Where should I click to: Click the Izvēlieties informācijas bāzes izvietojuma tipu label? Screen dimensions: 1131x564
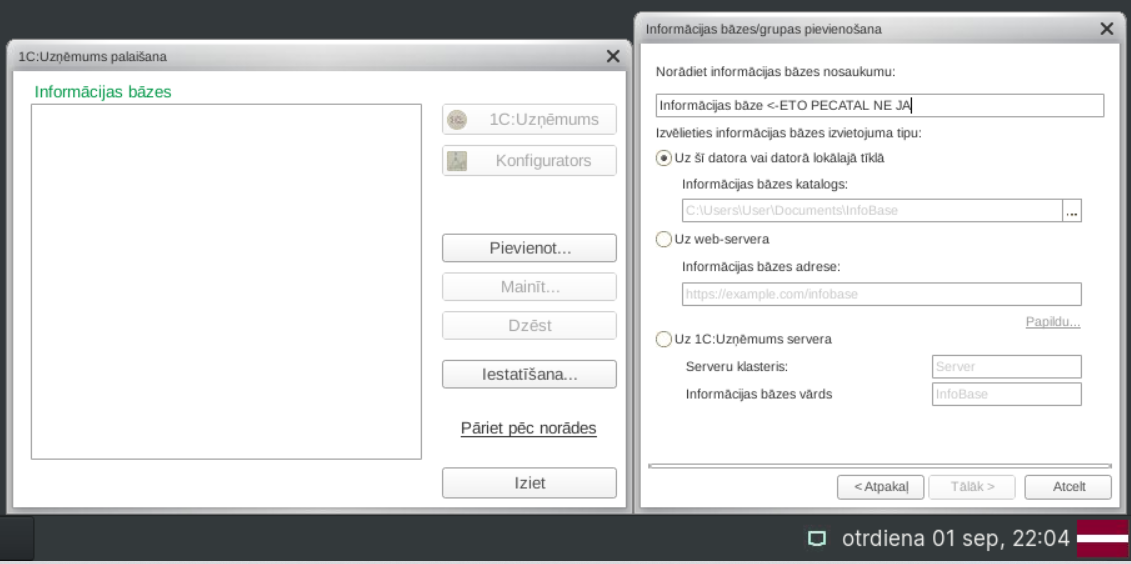(x=789, y=133)
